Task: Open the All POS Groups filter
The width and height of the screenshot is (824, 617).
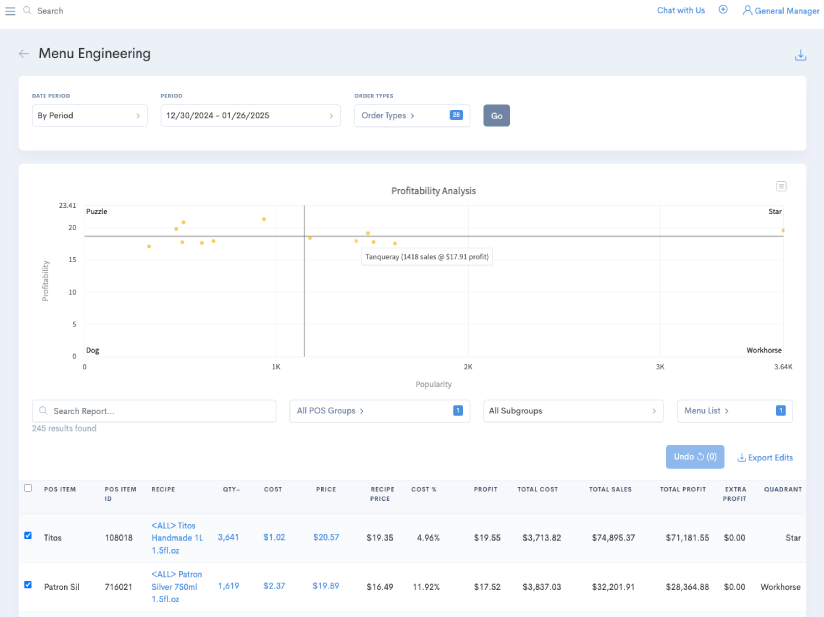Action: click(x=379, y=411)
